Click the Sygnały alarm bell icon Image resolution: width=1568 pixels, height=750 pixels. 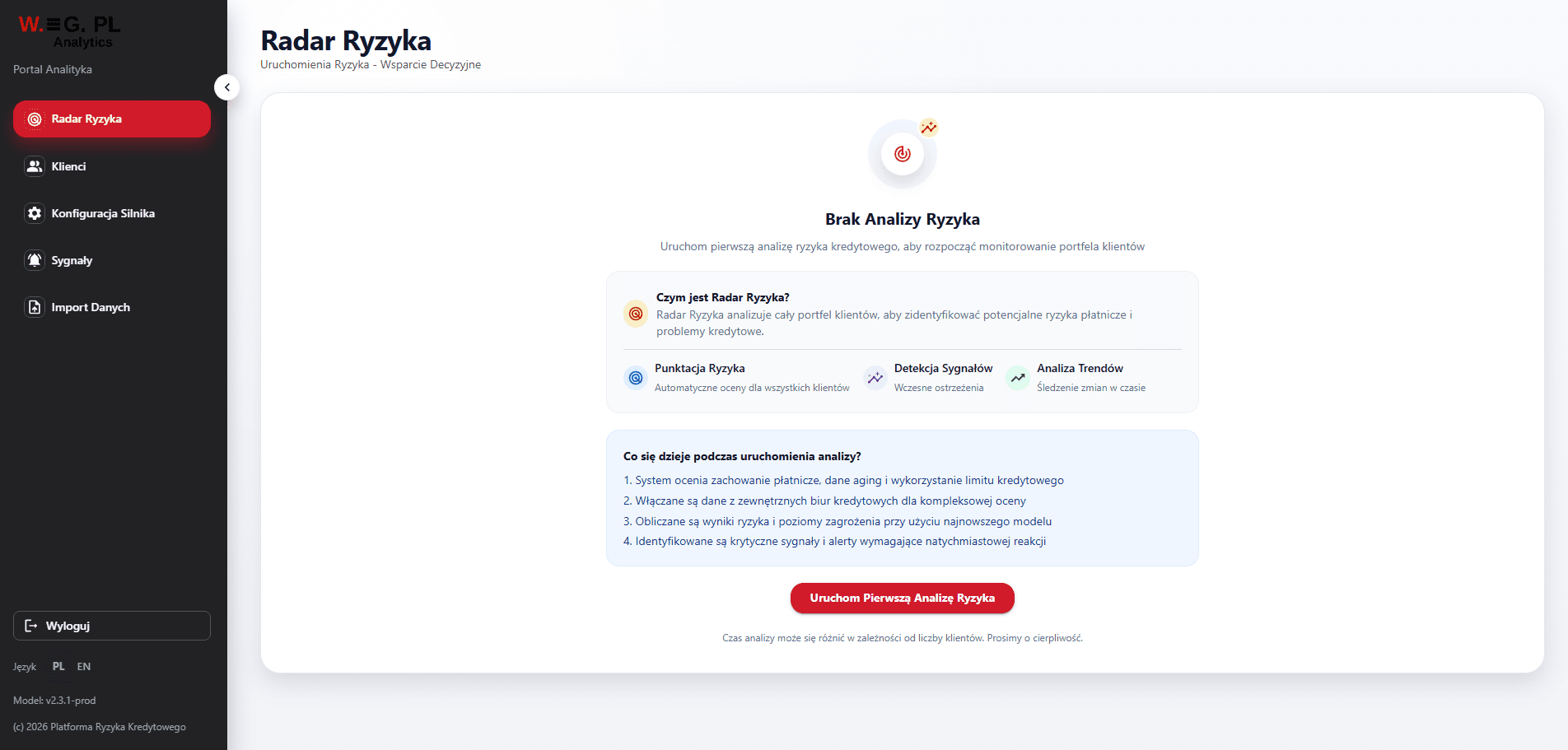[35, 260]
